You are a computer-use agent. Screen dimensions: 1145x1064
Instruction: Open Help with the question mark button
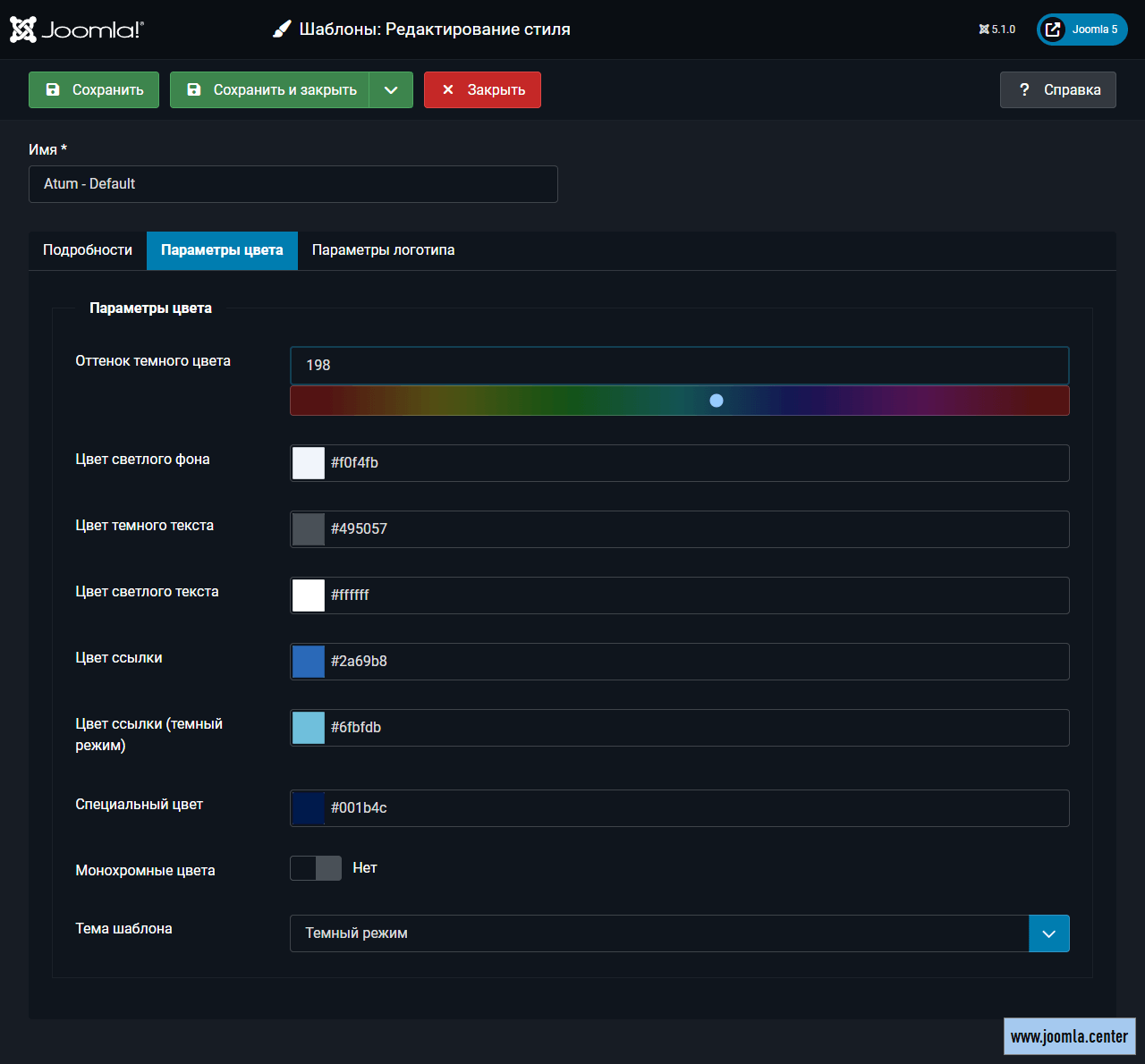(1057, 90)
